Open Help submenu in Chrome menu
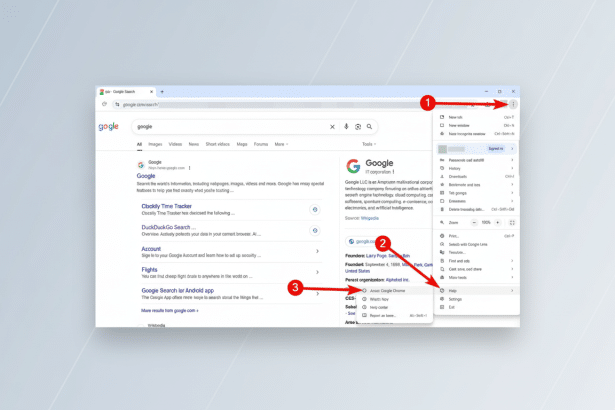 pos(477,291)
